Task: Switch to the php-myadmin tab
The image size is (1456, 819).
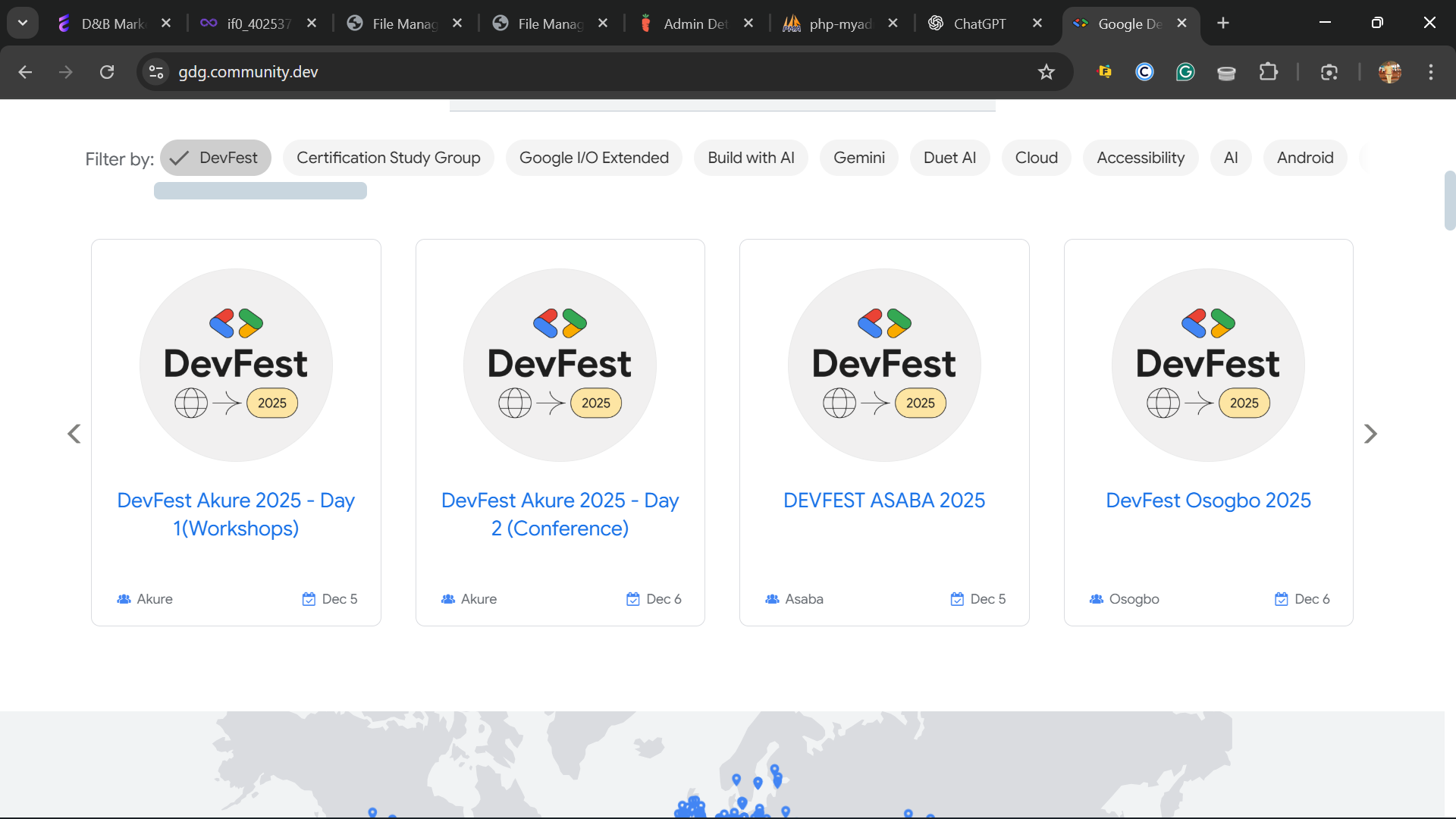Action: tap(839, 24)
